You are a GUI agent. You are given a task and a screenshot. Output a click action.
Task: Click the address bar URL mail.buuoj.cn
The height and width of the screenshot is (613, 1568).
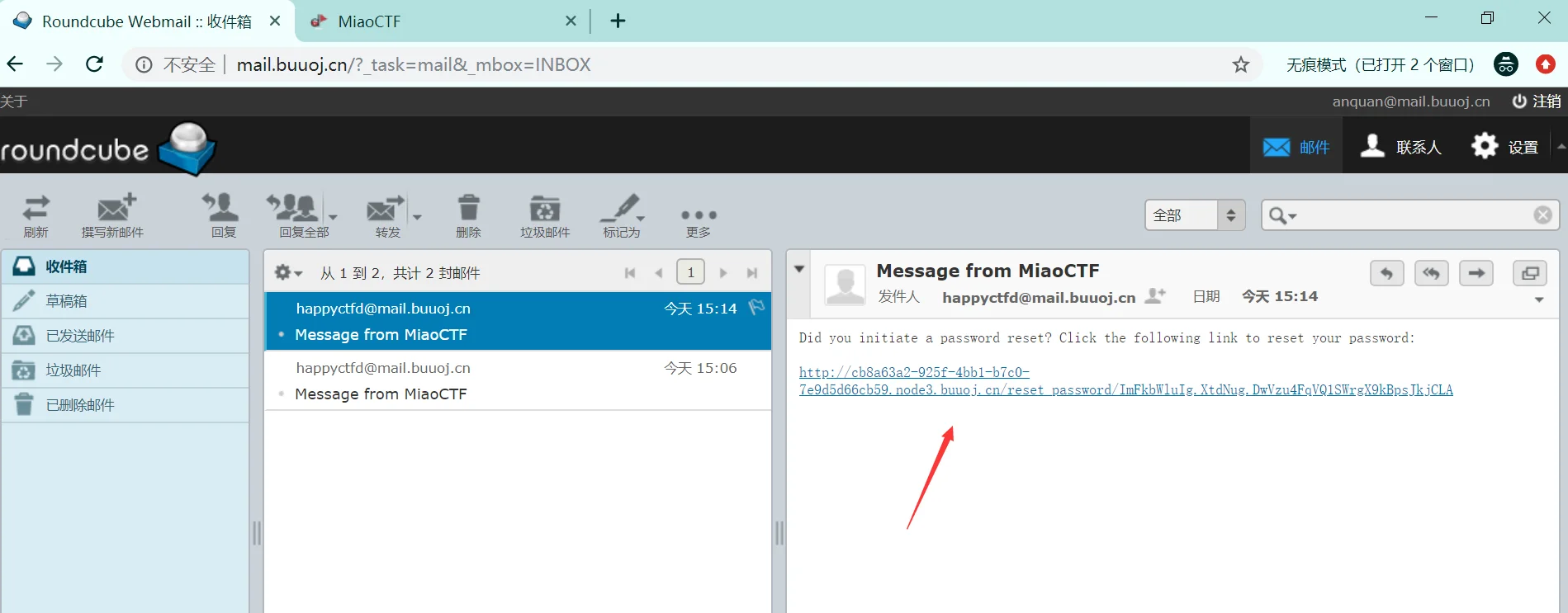[x=414, y=64]
